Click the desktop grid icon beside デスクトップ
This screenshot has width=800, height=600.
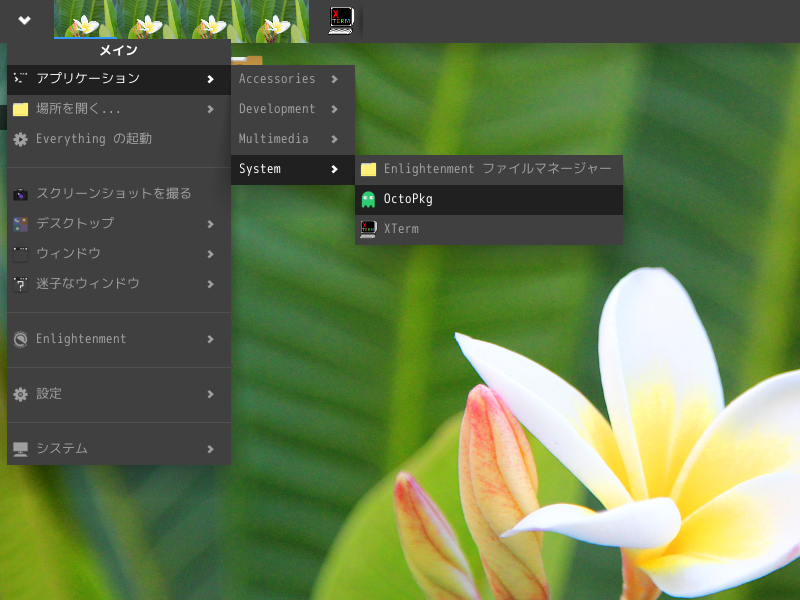point(20,224)
